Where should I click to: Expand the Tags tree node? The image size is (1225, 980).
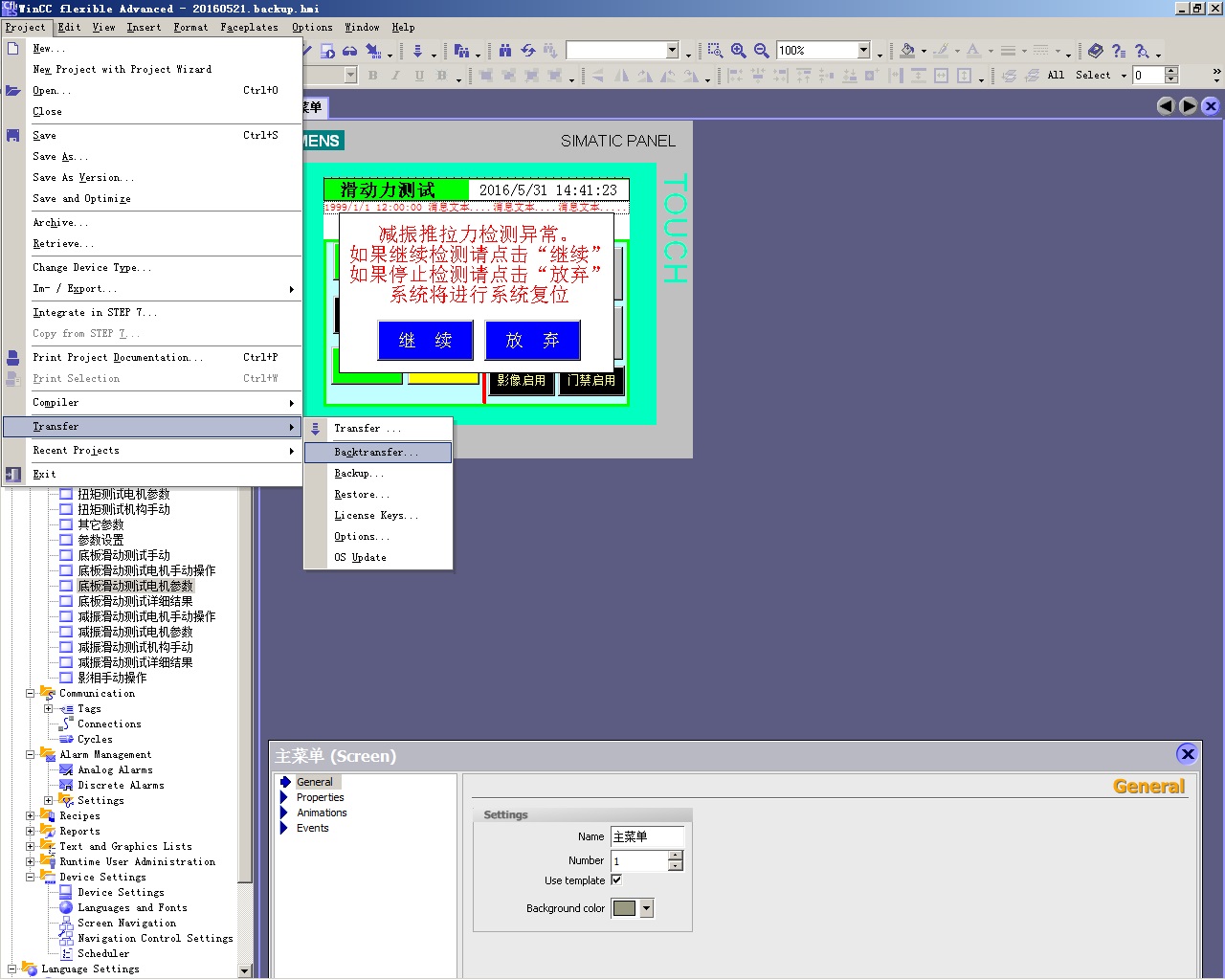tap(48, 708)
